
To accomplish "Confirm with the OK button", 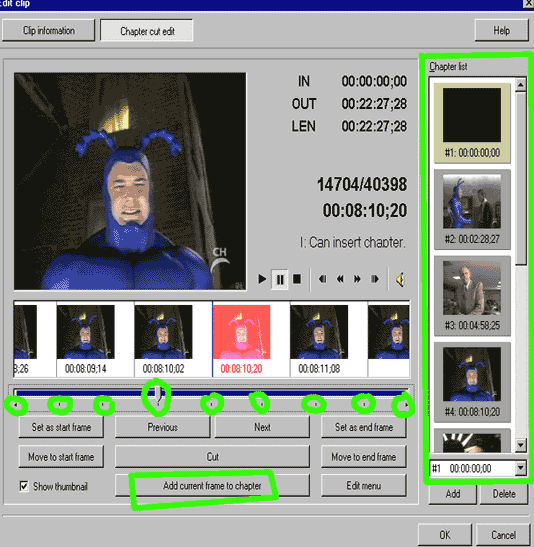I will click(x=445, y=535).
